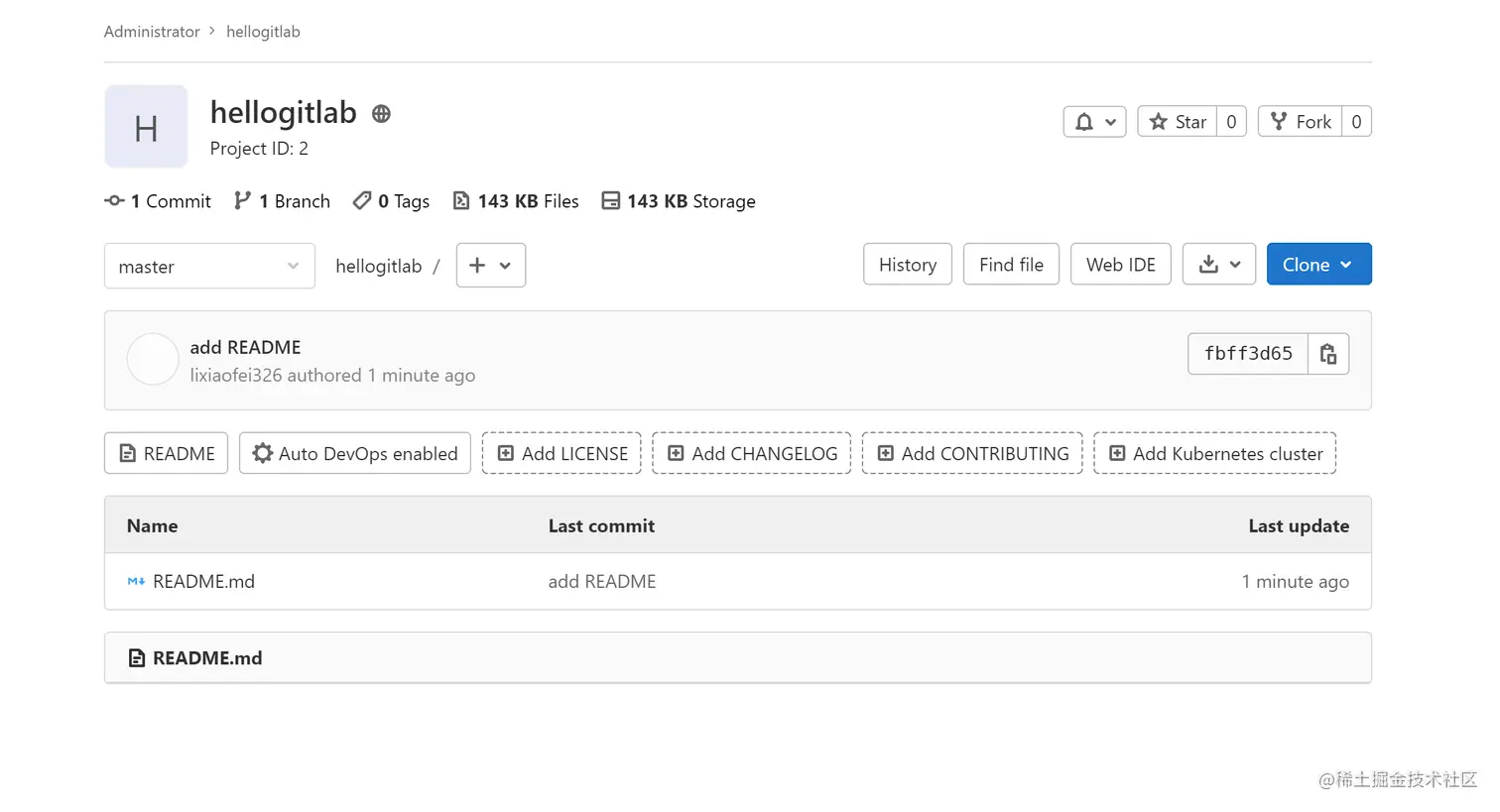1500x812 pixels.
Task: Click Add LICENSE
Action: [562, 453]
